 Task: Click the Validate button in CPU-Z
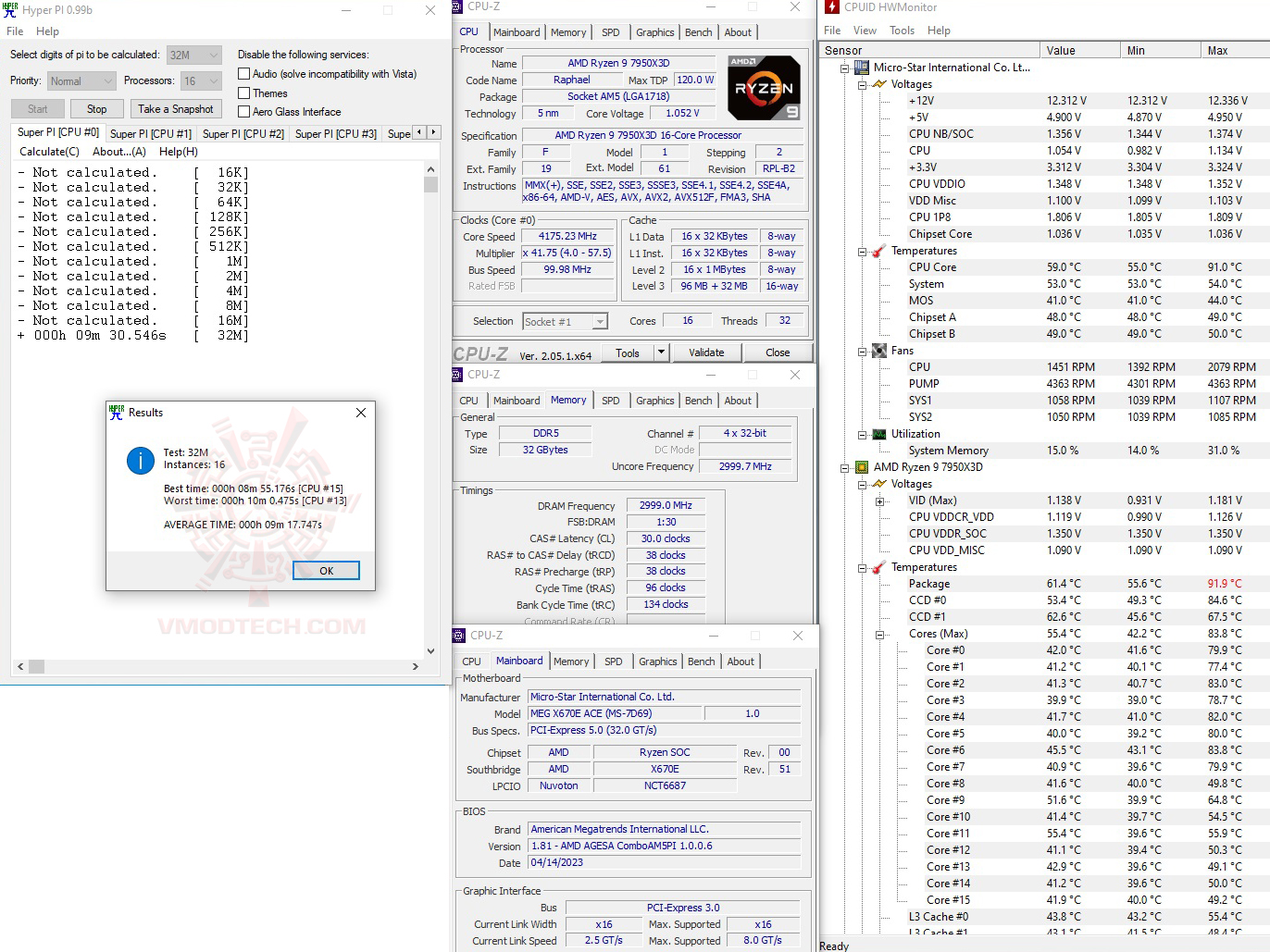point(706,352)
